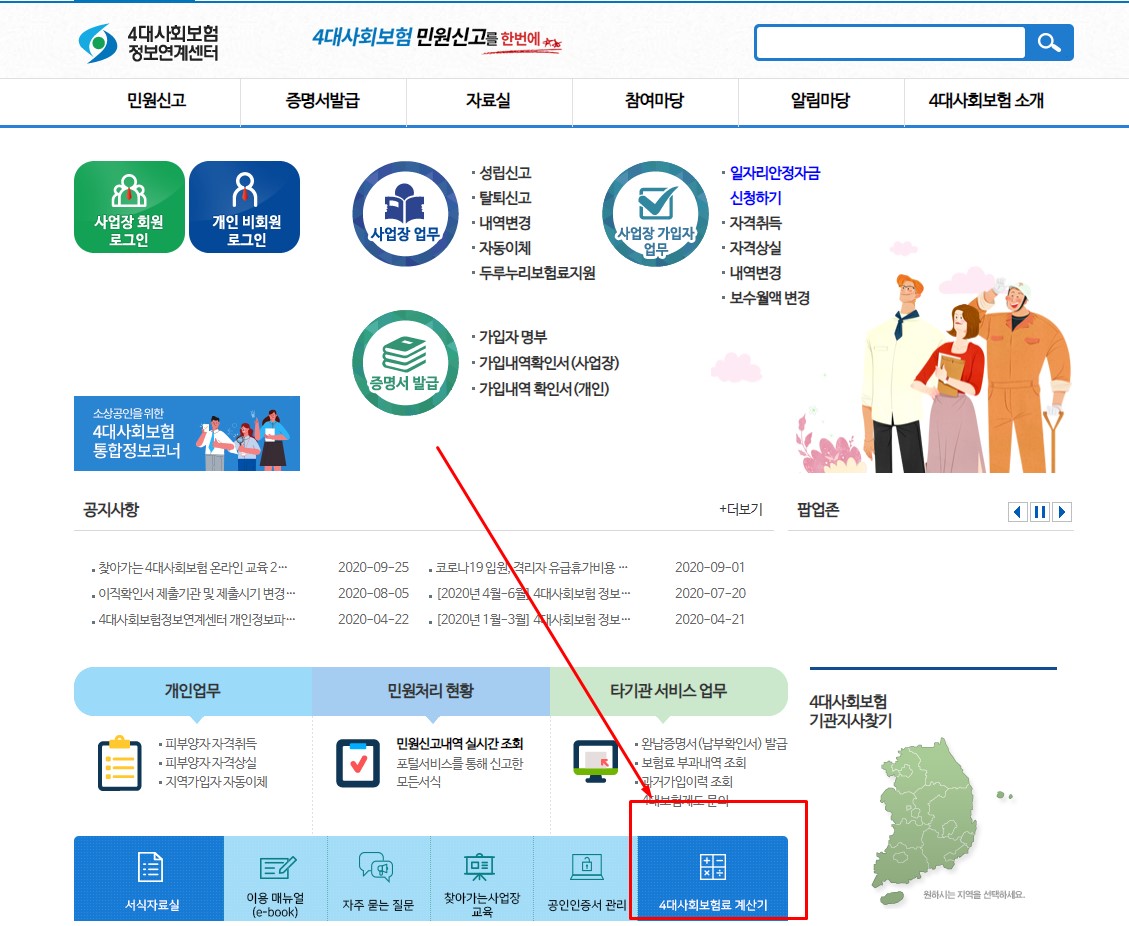The height and width of the screenshot is (926, 1129).
Task: Open the 피부양자 자격상실 link
Action: pos(211,762)
